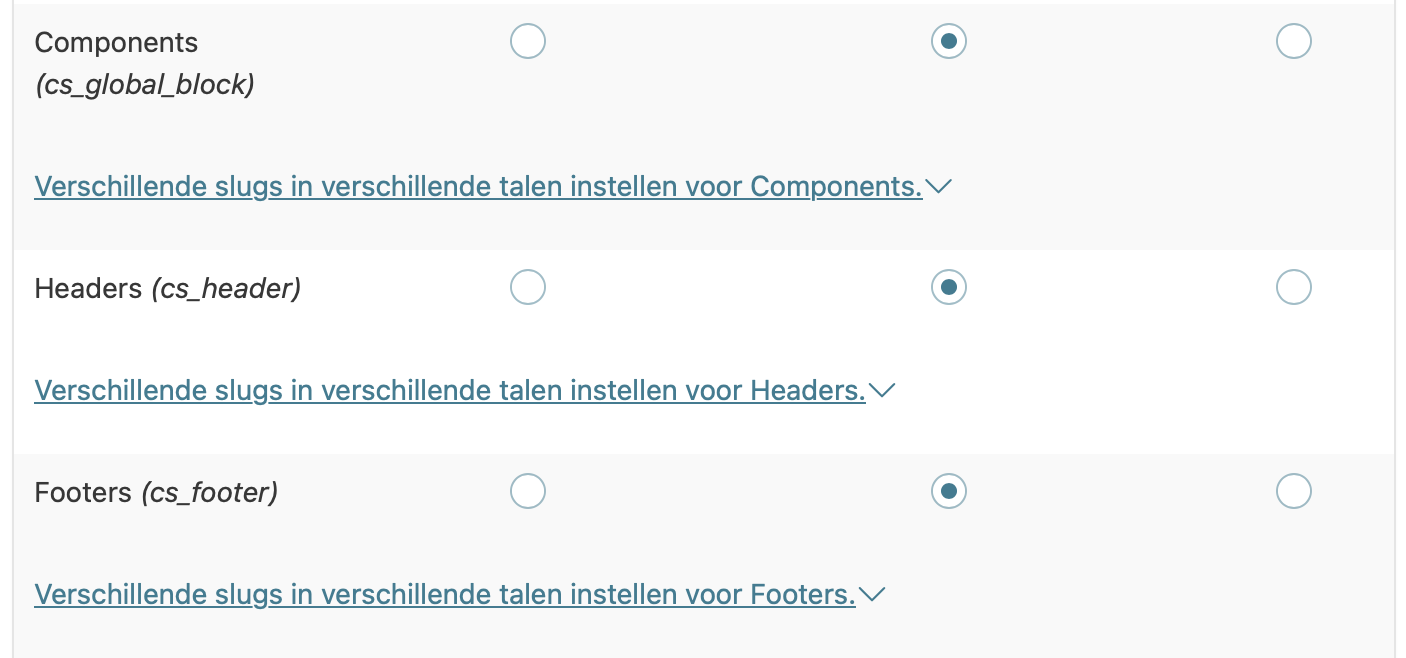Viewport: 1406px width, 658px height.
Task: Click the (cs_global_block) slug text
Action: point(145,85)
